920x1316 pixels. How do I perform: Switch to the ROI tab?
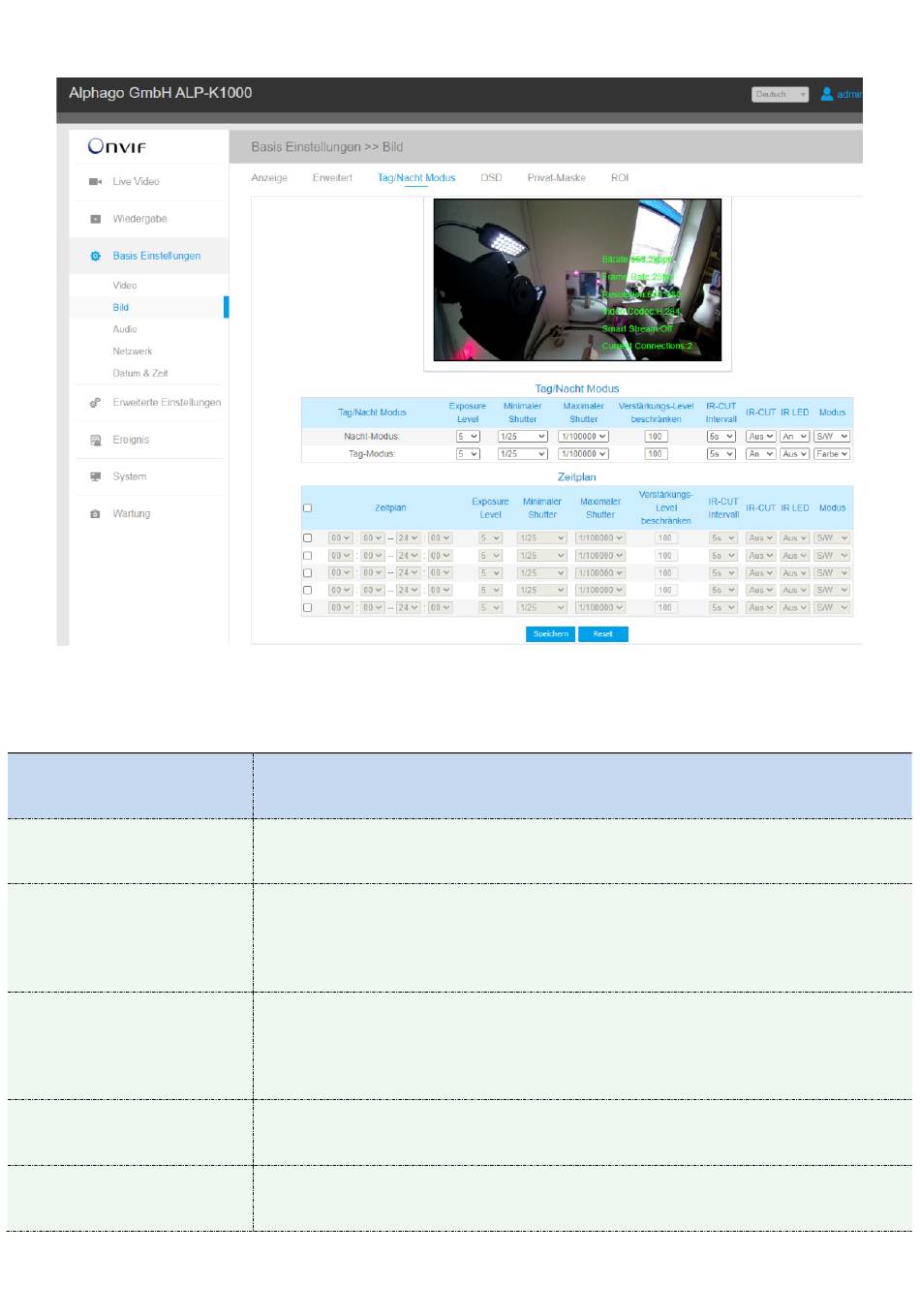(620, 177)
